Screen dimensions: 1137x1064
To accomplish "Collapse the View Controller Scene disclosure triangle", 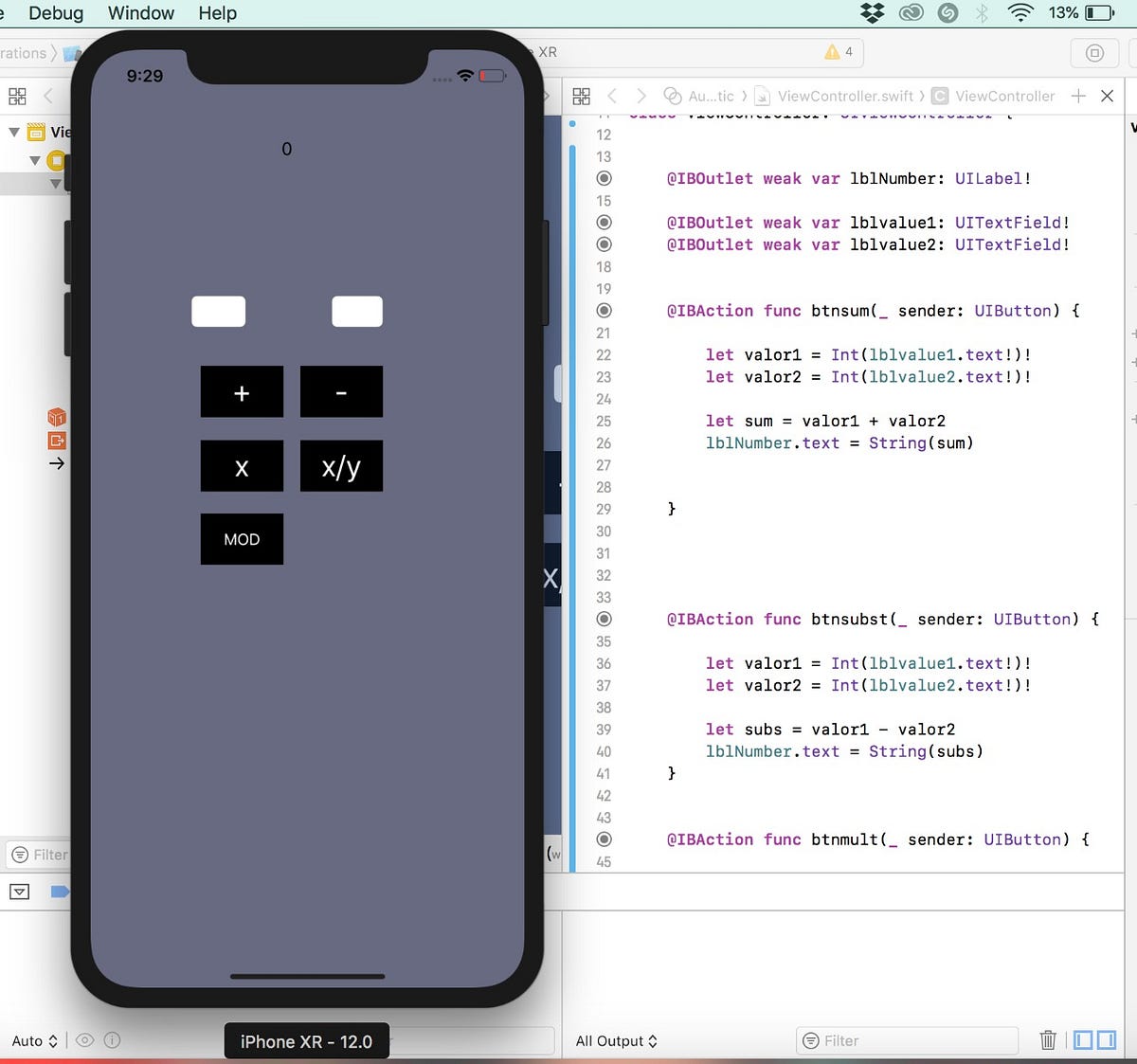I will (x=14, y=132).
